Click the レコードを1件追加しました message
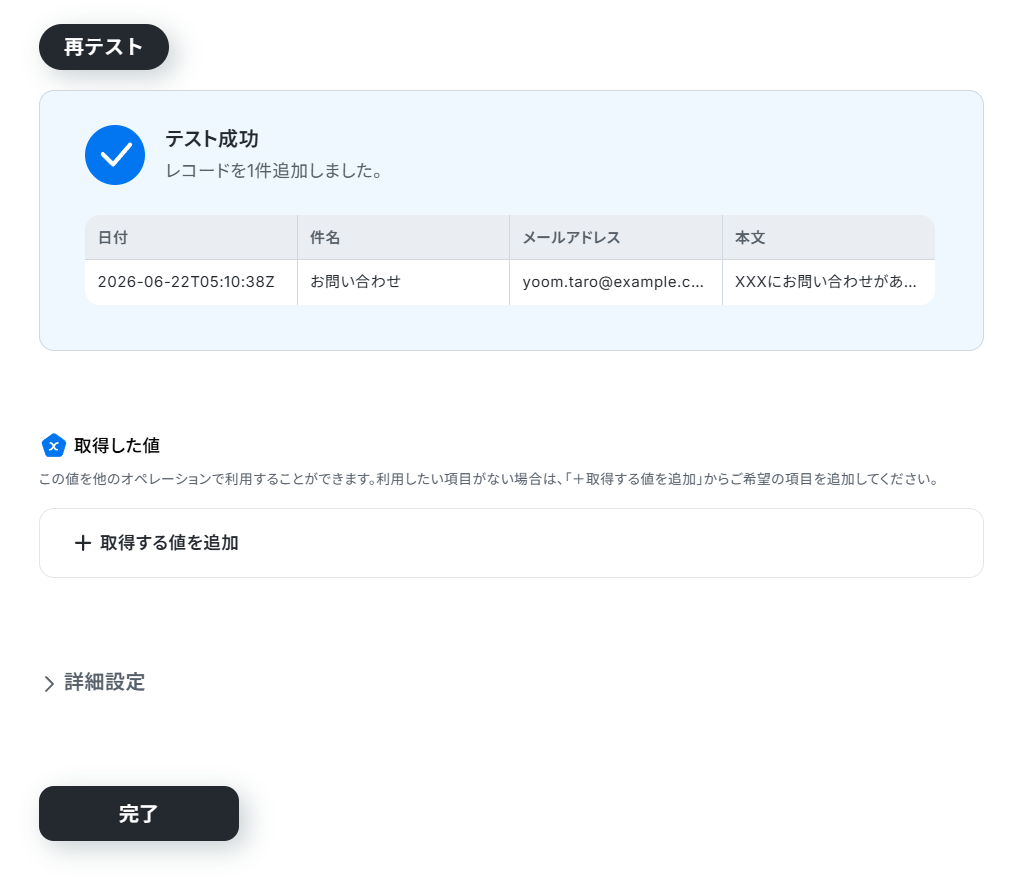The height and width of the screenshot is (879, 1021). pos(273,171)
